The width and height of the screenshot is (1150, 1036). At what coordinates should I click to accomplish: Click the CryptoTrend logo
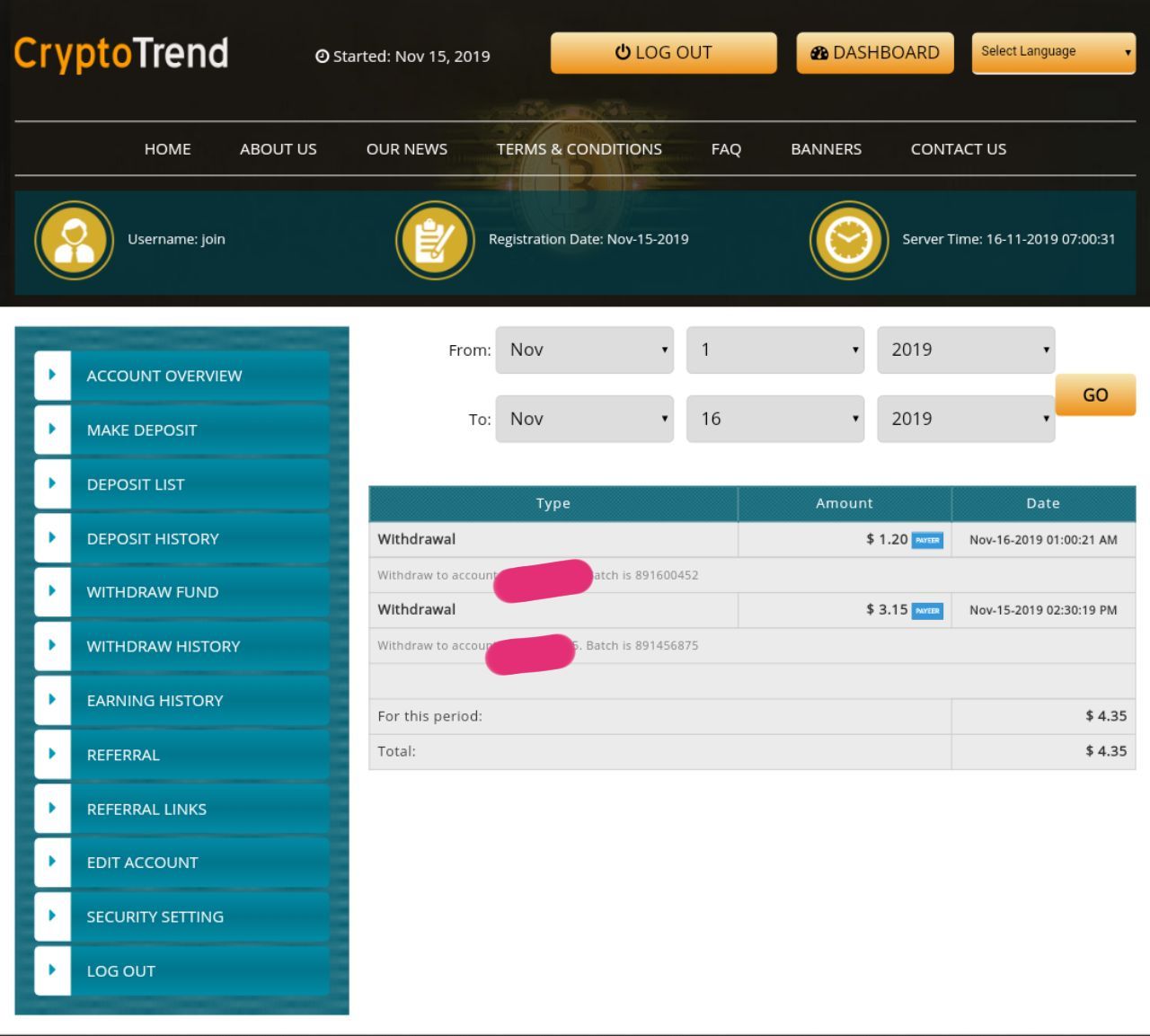pyautogui.click(x=121, y=54)
